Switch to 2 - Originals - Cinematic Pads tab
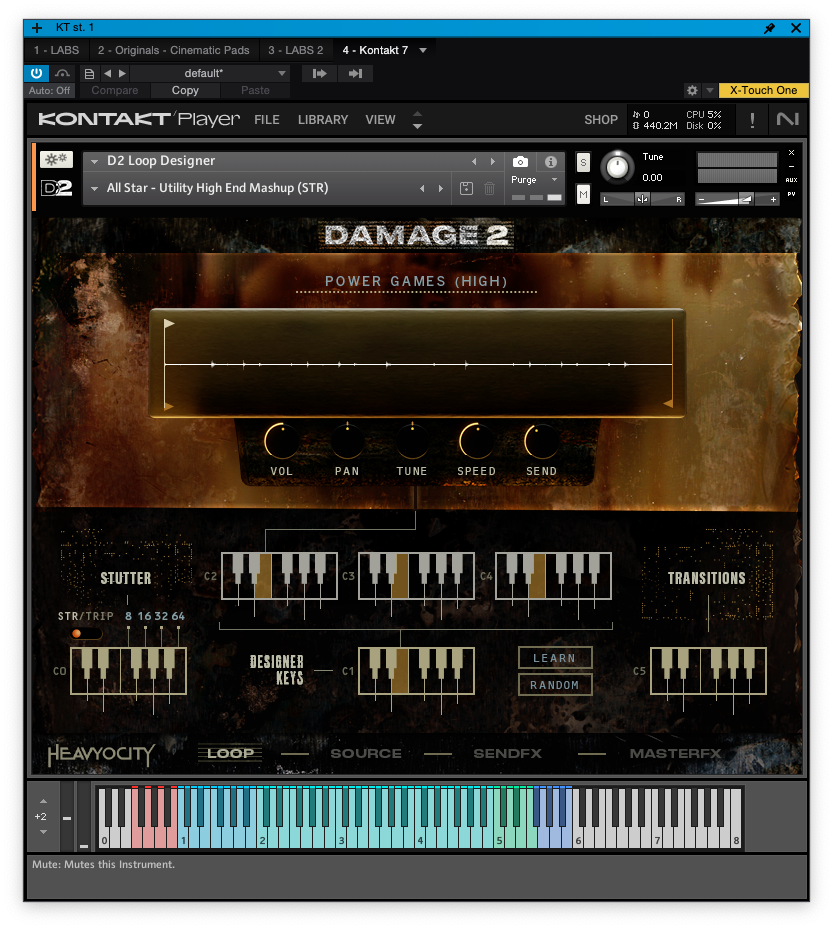Image resolution: width=833 pixels, height=929 pixels. tap(174, 50)
